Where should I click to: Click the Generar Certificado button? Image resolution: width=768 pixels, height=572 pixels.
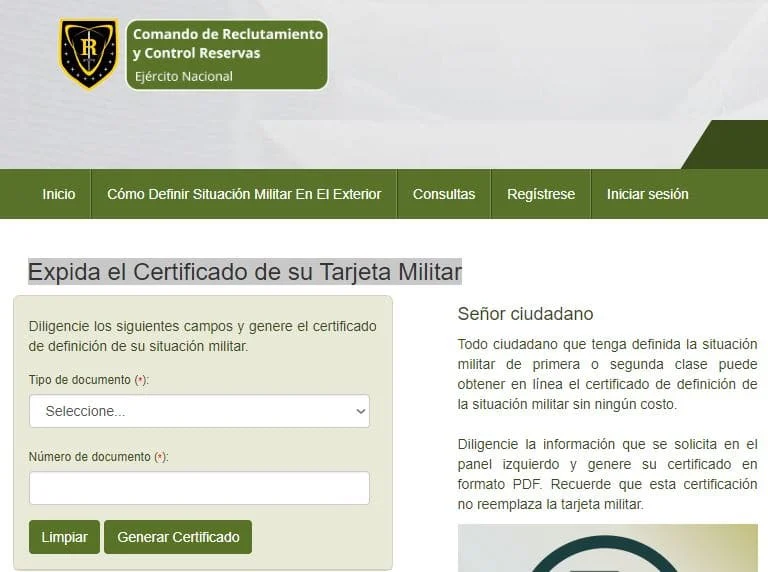178,537
